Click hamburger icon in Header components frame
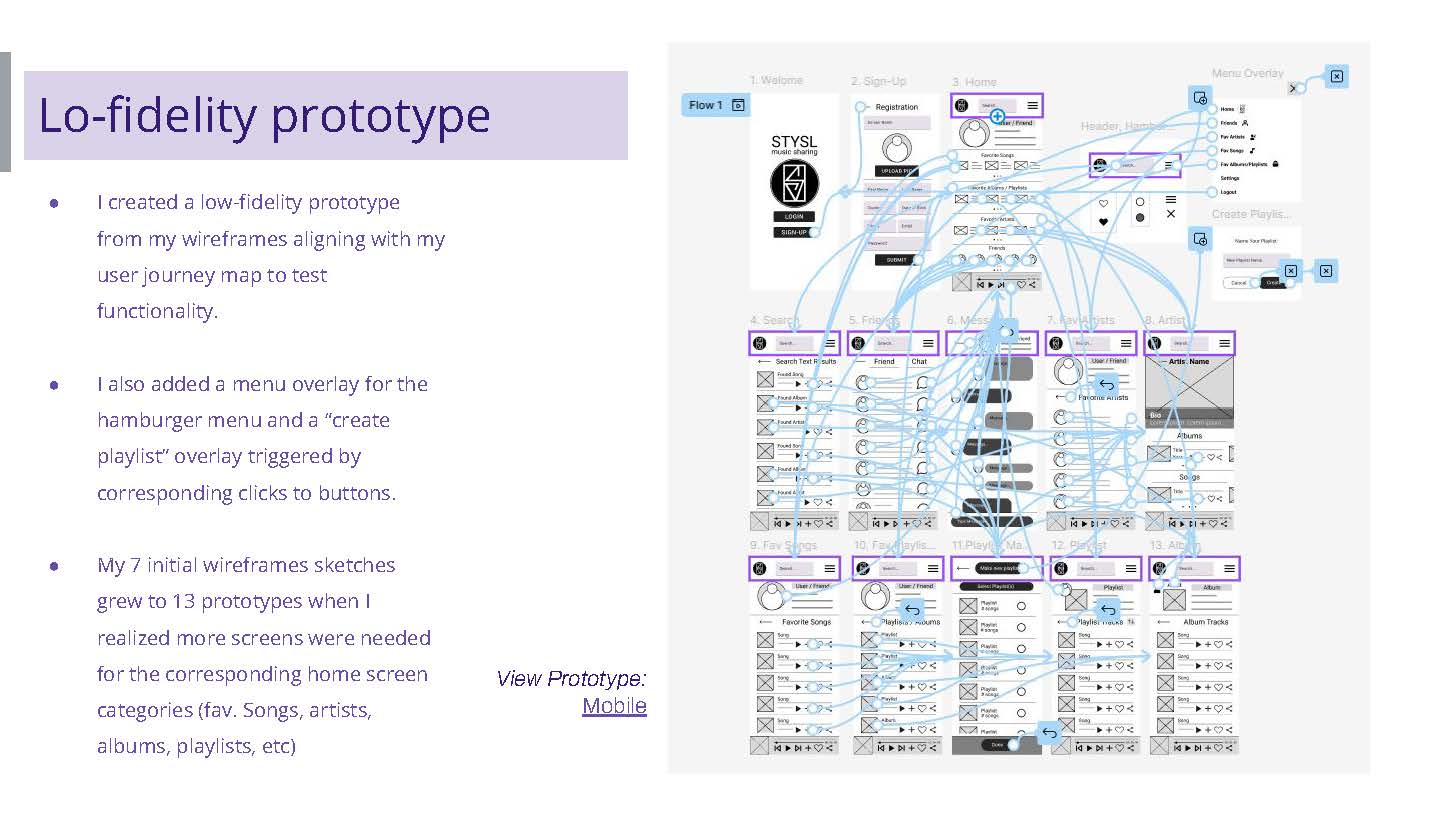The width and height of the screenshot is (1450, 816). pos(1171,199)
